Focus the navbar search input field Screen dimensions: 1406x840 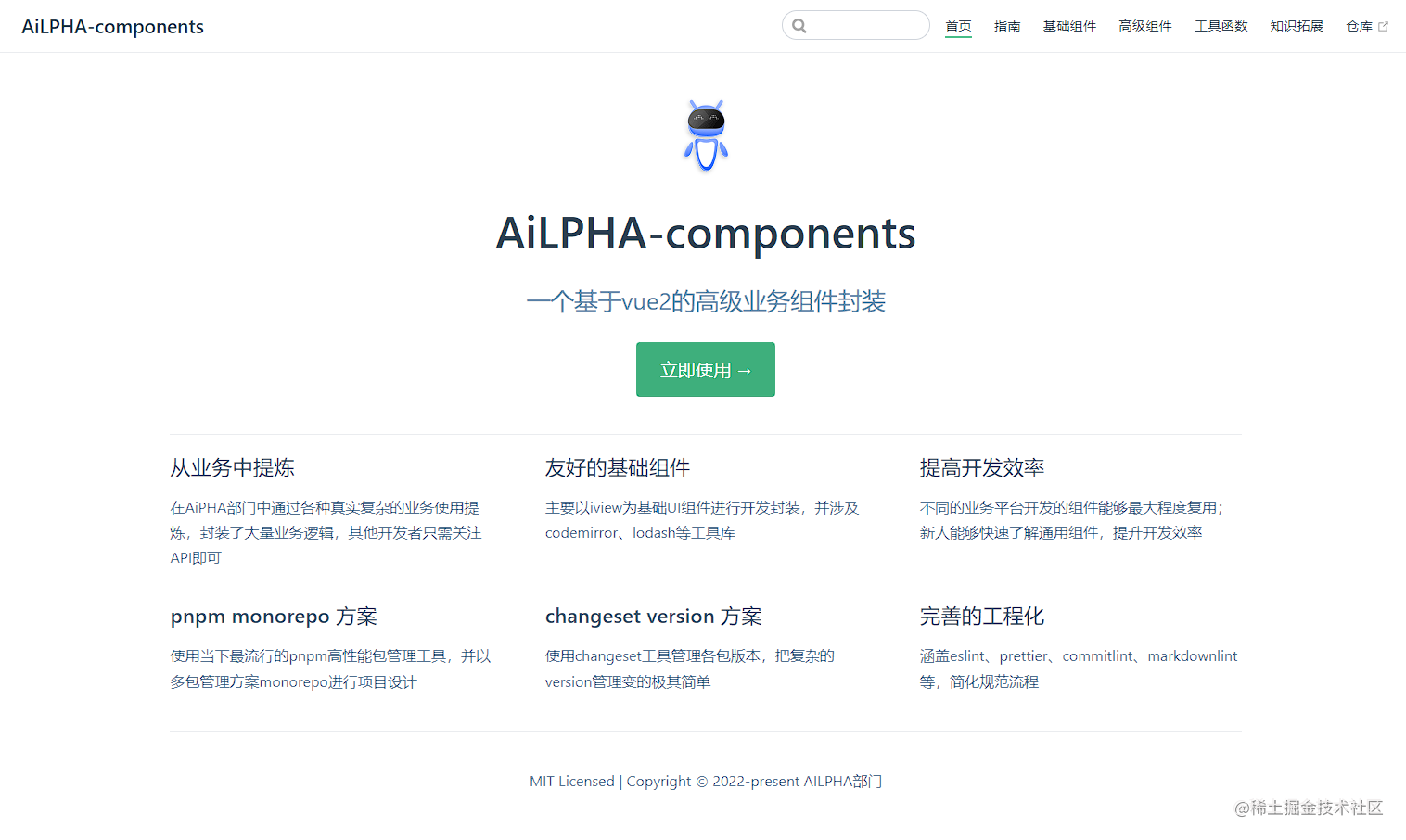click(856, 25)
